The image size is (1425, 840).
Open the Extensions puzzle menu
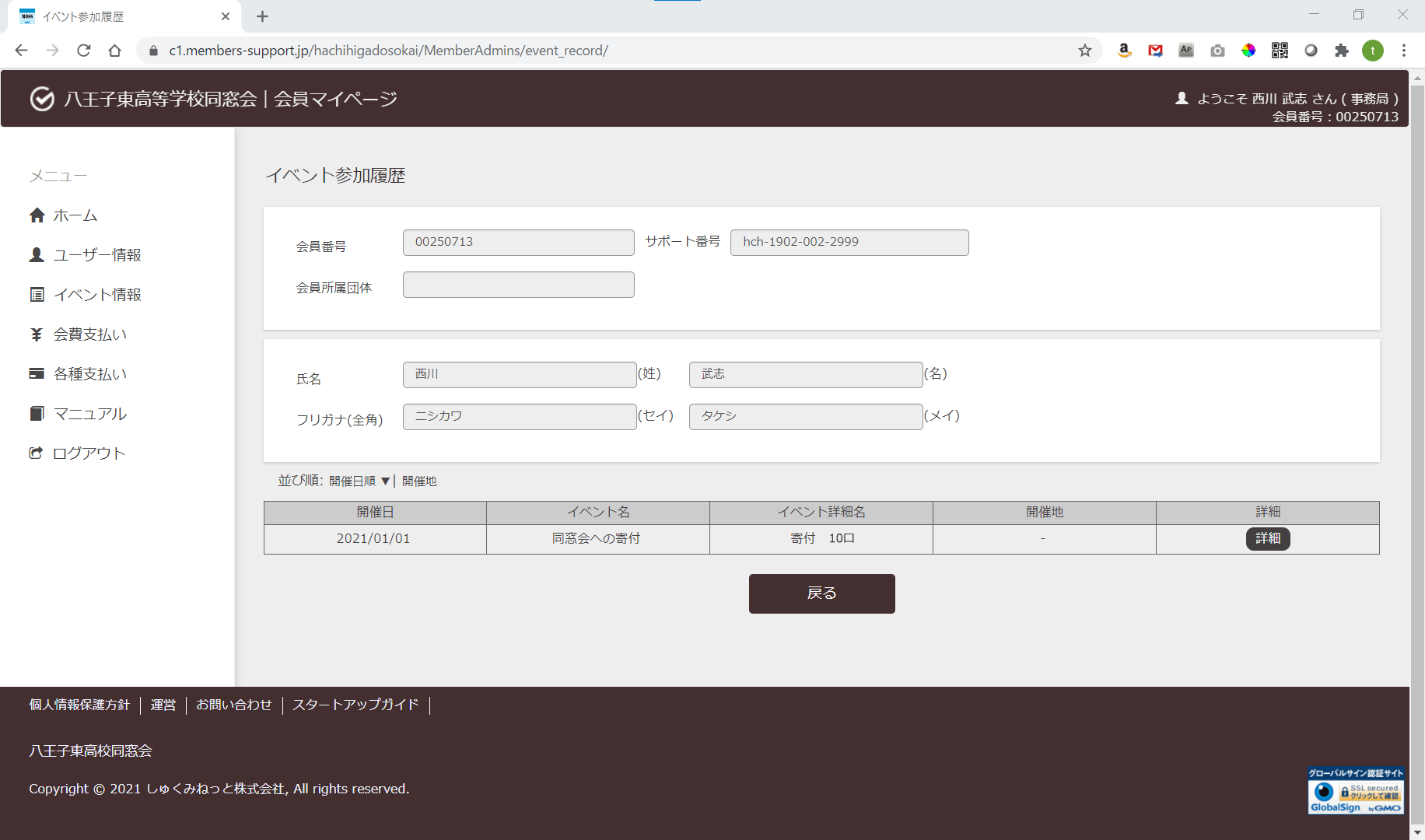pos(1342,51)
